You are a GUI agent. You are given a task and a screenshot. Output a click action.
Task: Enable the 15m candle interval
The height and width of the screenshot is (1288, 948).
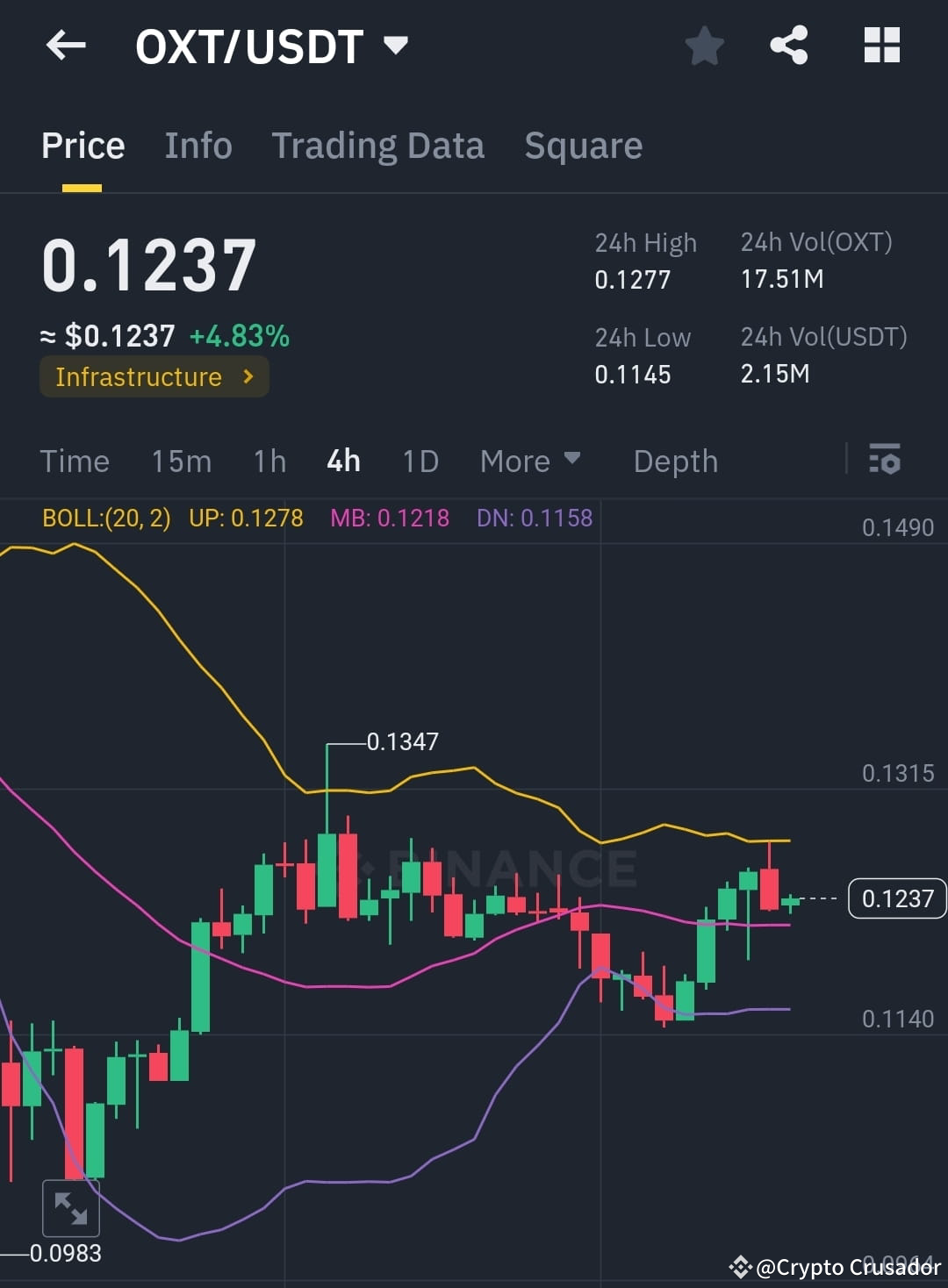pyautogui.click(x=181, y=460)
